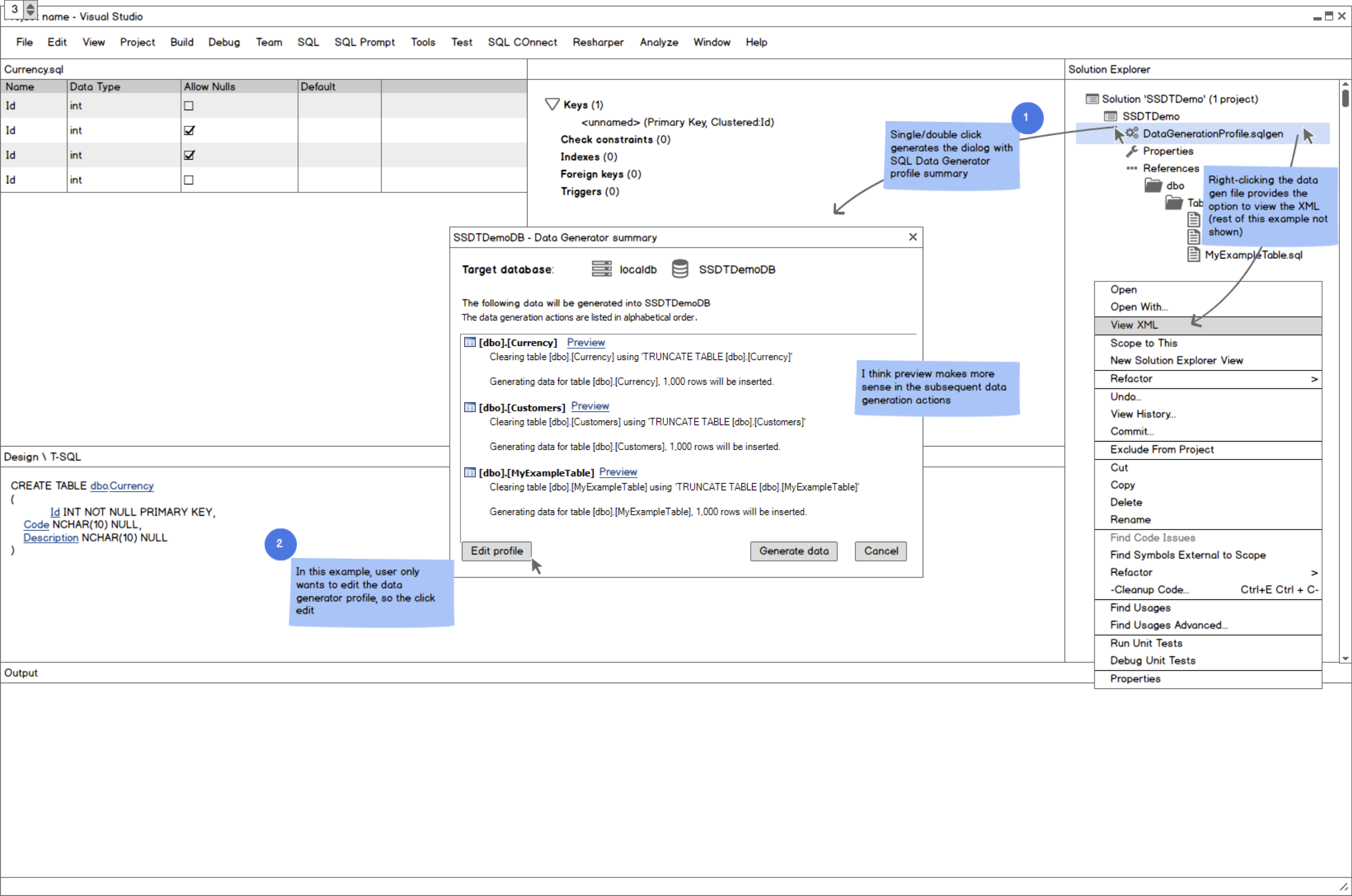Click file icon of MyExampleTable.sql
This screenshot has height=896, width=1352.
(1193, 254)
